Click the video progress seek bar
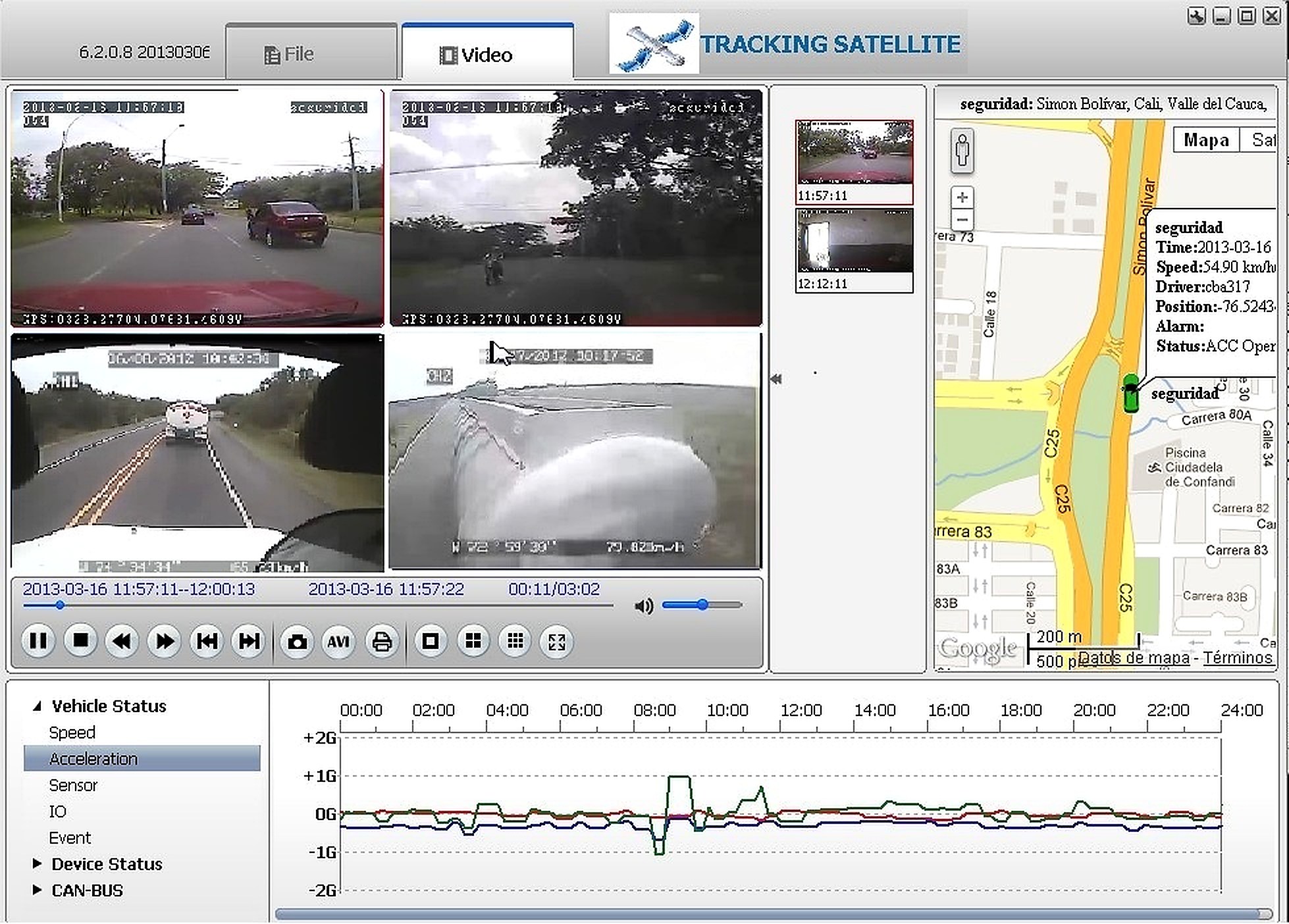The width and height of the screenshot is (1289, 924). coord(318,605)
